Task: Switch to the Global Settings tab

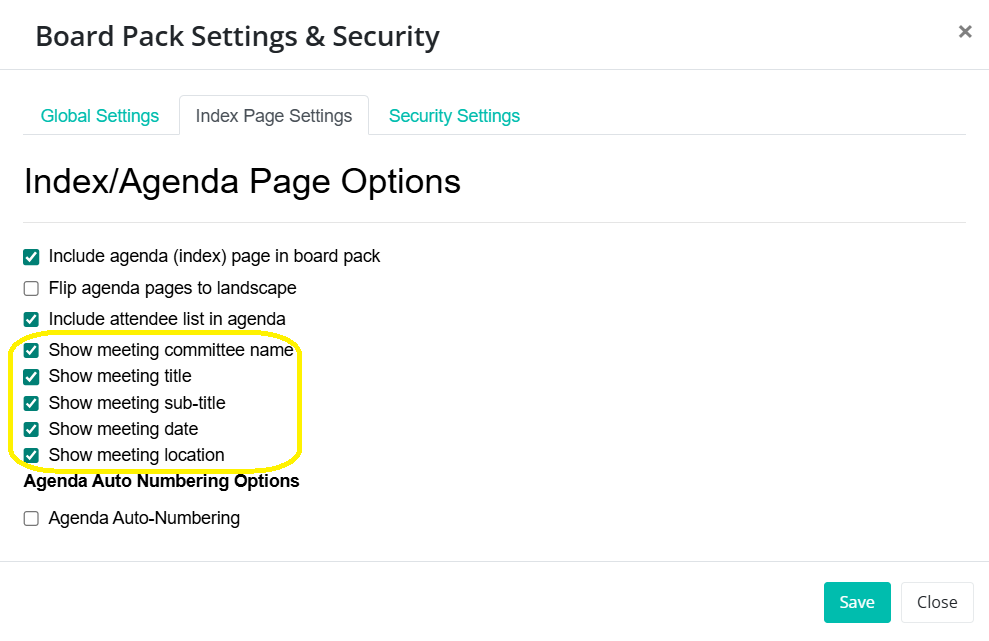Action: pyautogui.click(x=100, y=116)
